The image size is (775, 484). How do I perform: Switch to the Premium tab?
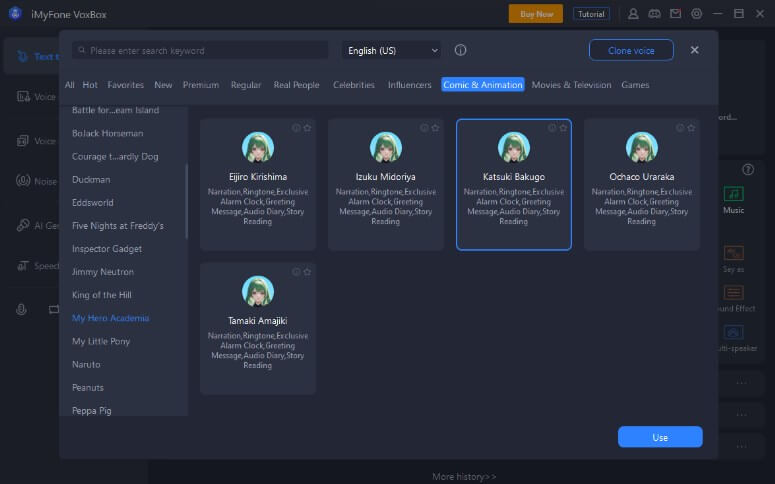pos(201,85)
